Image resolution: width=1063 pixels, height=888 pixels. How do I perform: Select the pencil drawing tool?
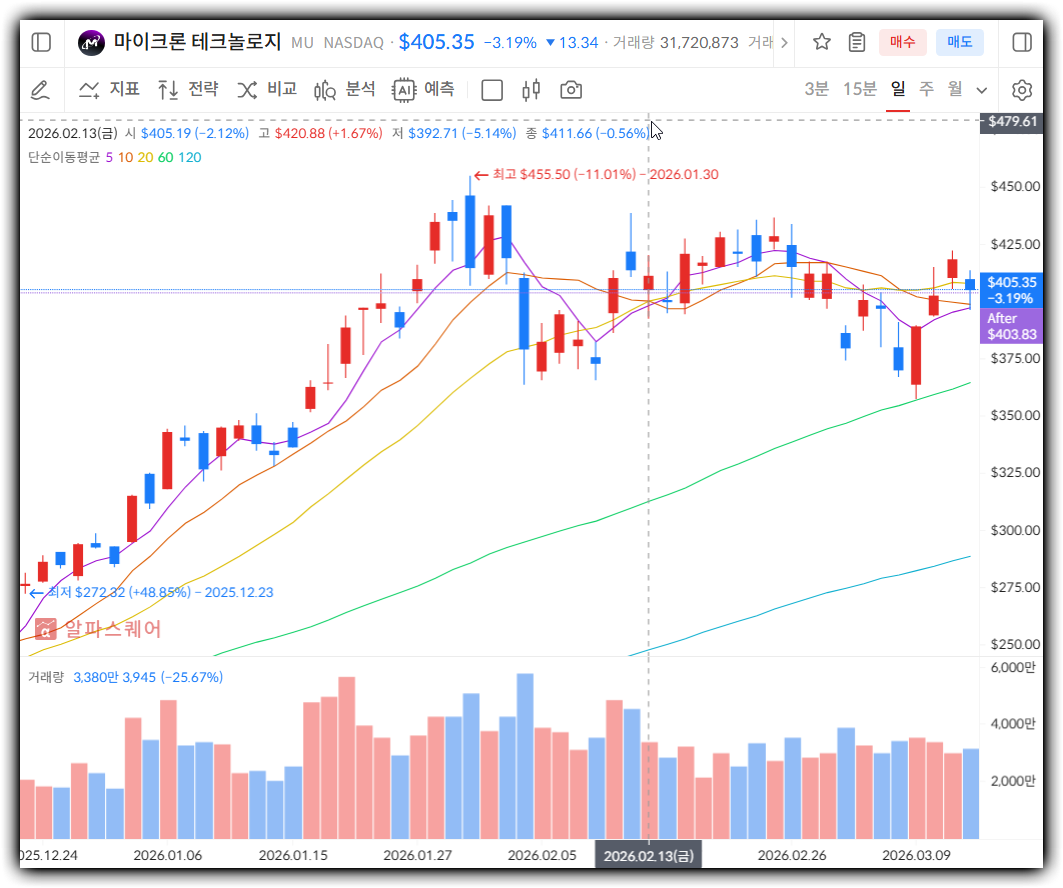(x=40, y=90)
